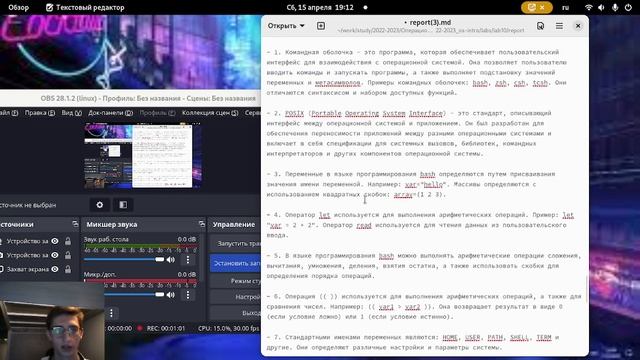The width and height of the screenshot is (640, 360).
Task: Switch keyboard layout via ru indicator
Action: point(565,7)
